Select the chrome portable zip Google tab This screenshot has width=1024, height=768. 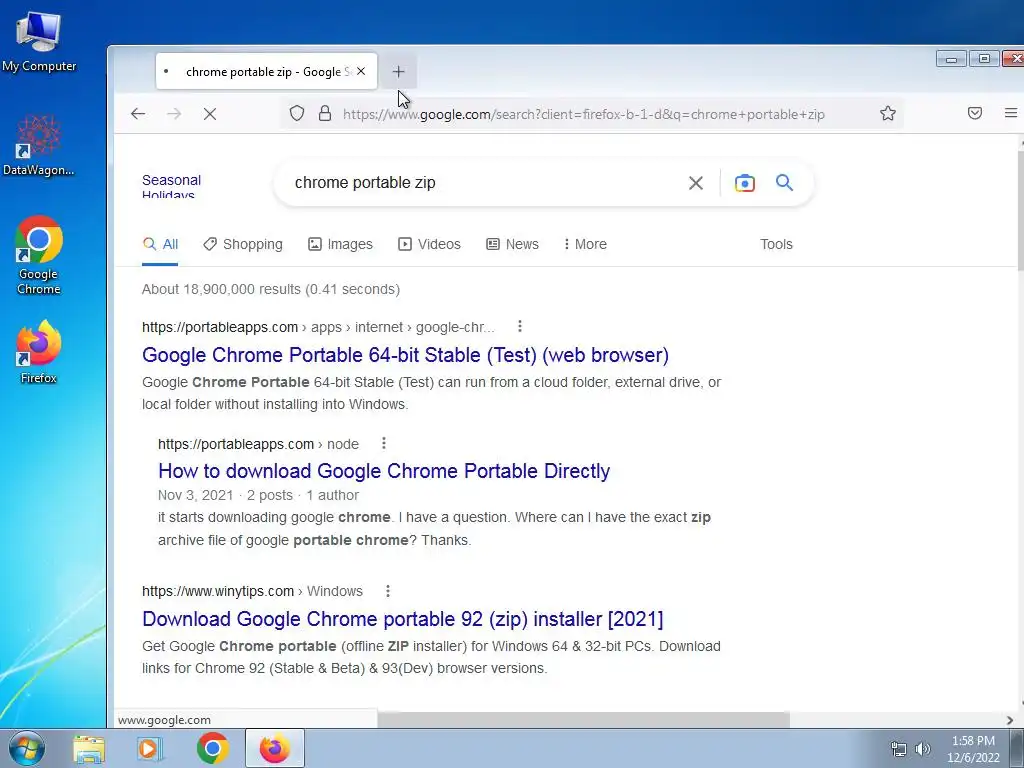[266, 72]
